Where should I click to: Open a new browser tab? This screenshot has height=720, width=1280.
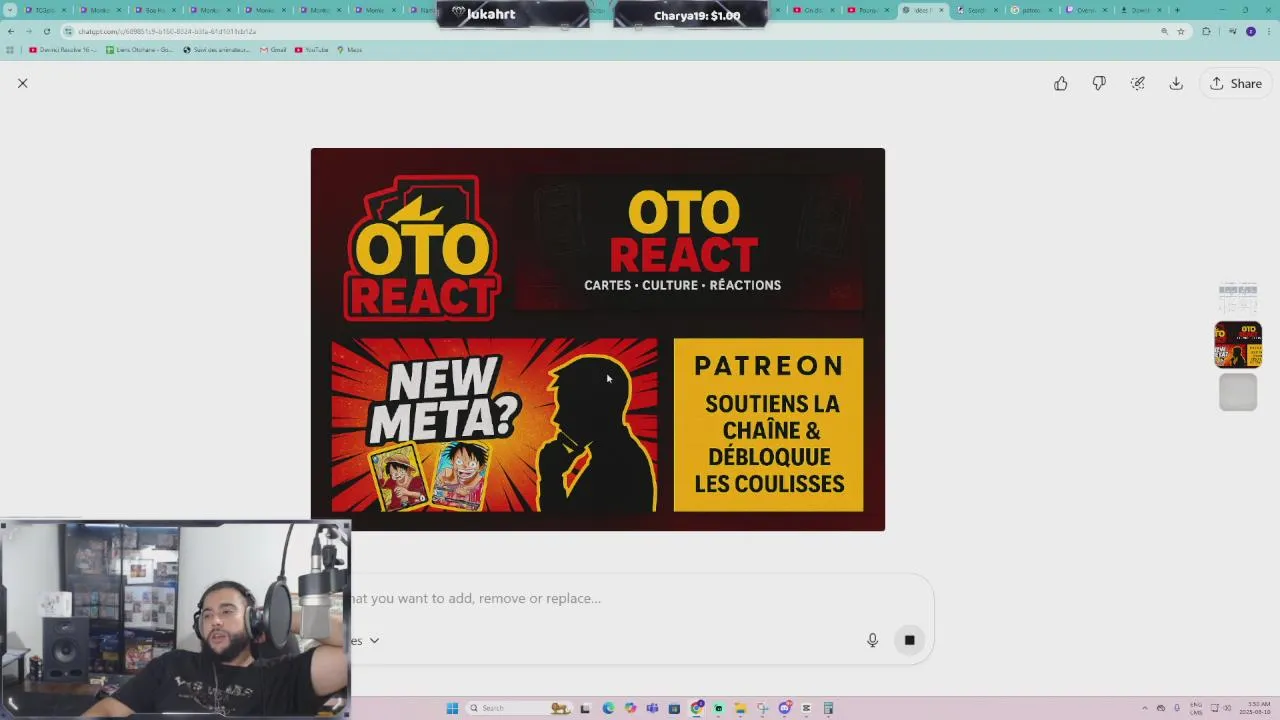tap(1177, 10)
